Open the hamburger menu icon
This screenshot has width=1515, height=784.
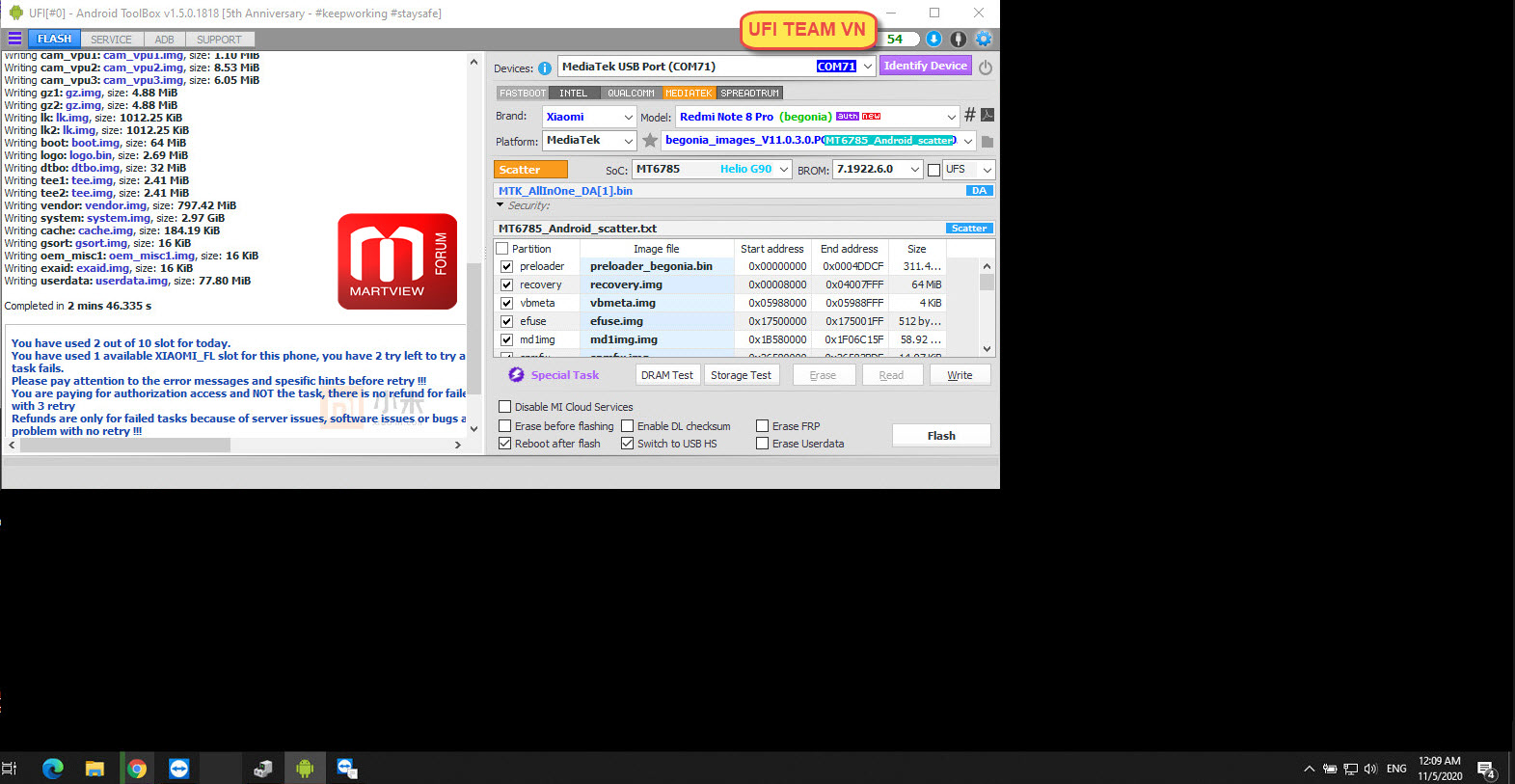(x=14, y=39)
